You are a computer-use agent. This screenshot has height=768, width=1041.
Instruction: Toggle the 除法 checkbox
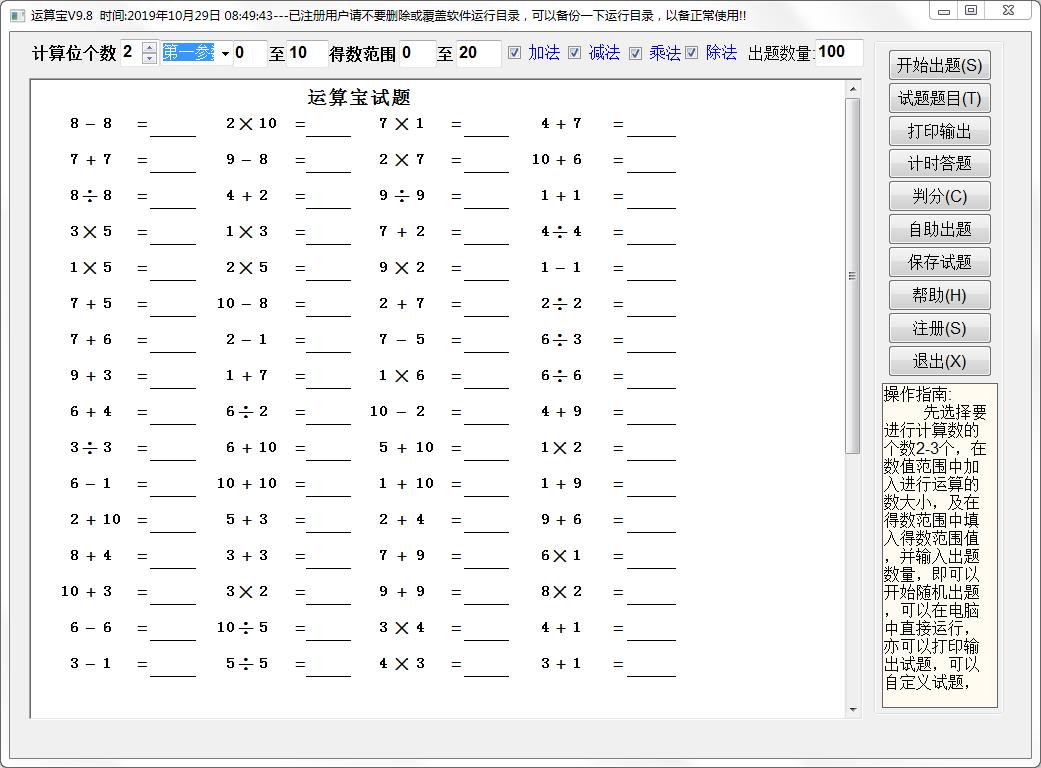pyautogui.click(x=692, y=52)
